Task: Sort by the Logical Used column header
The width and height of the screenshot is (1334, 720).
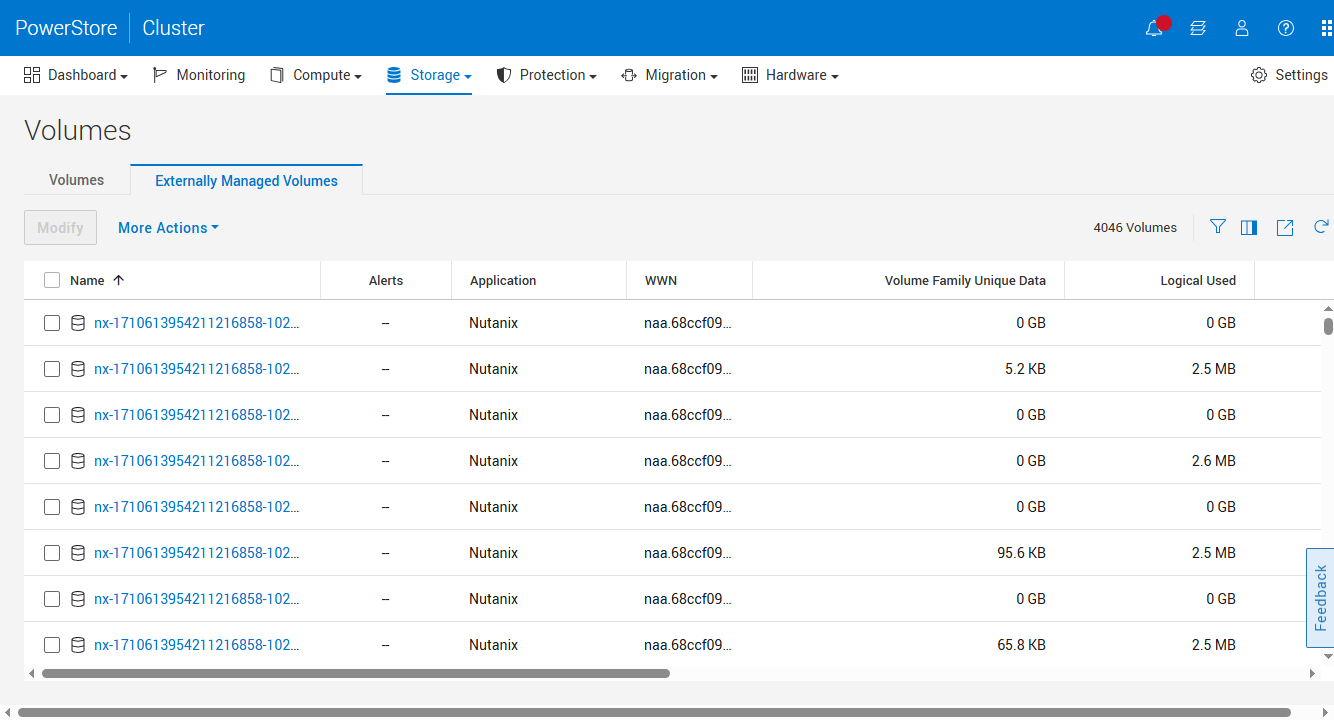Action: pyautogui.click(x=1198, y=281)
